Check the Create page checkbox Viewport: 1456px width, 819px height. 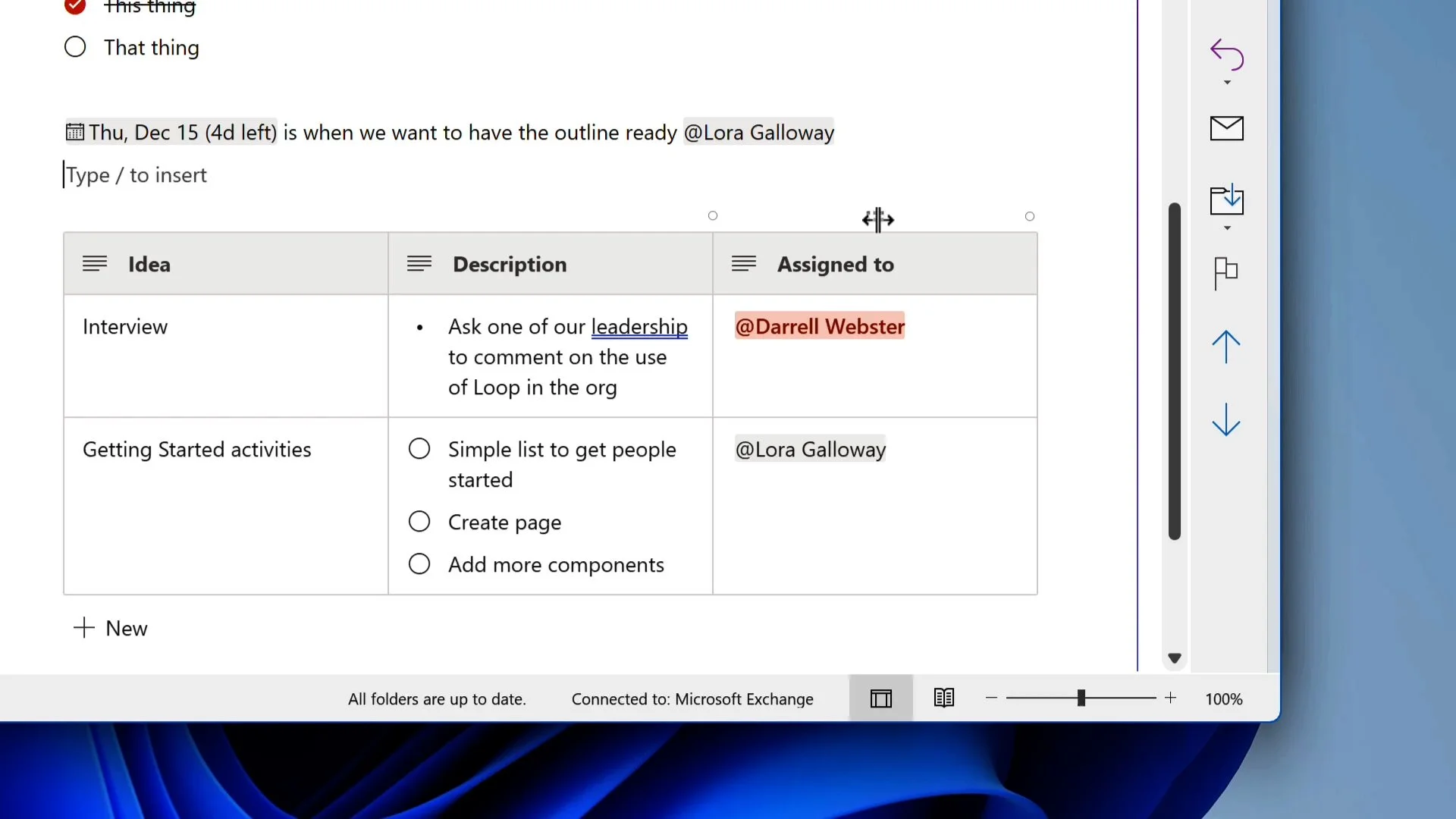(419, 522)
